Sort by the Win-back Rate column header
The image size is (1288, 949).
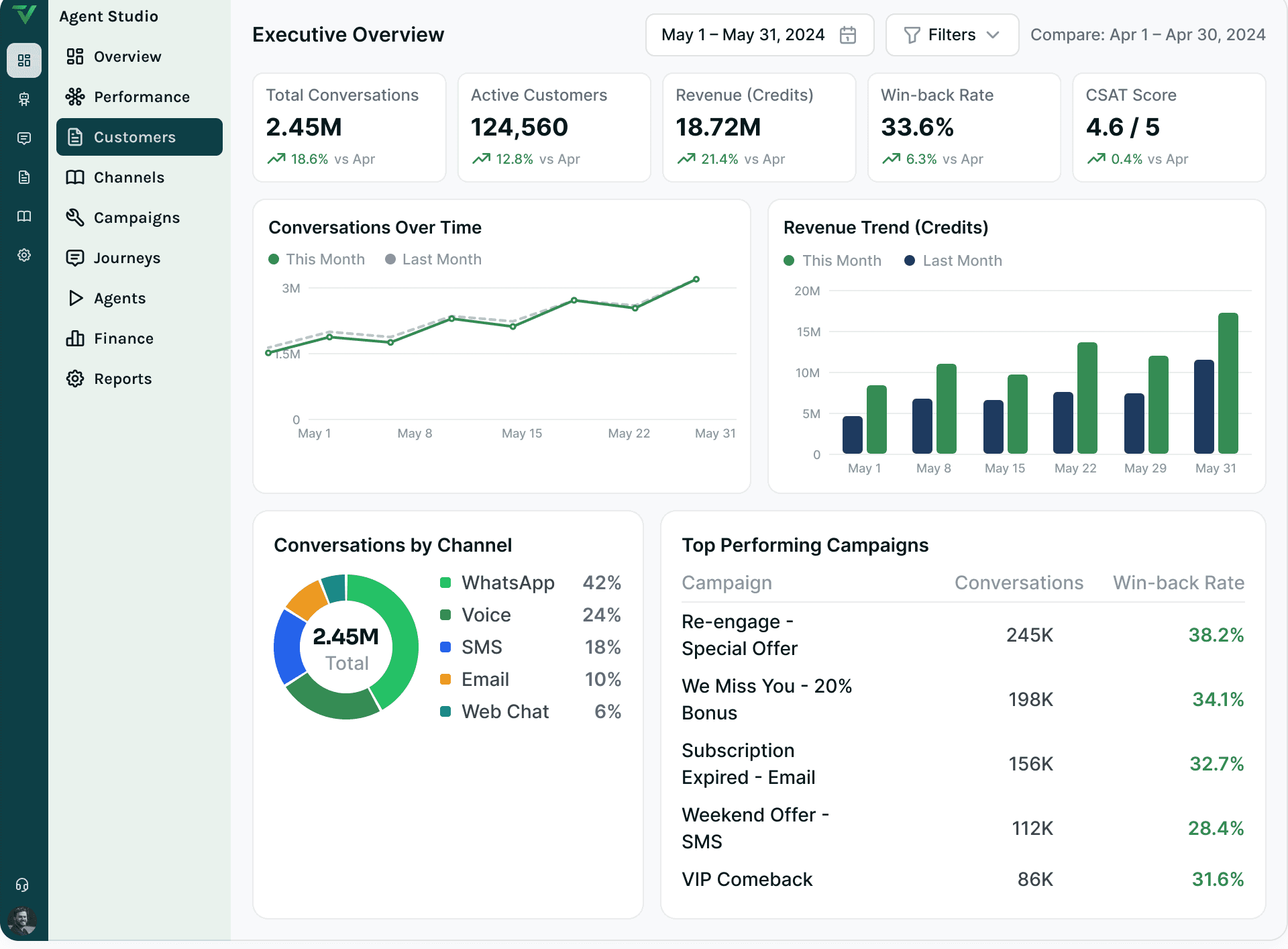click(1179, 583)
